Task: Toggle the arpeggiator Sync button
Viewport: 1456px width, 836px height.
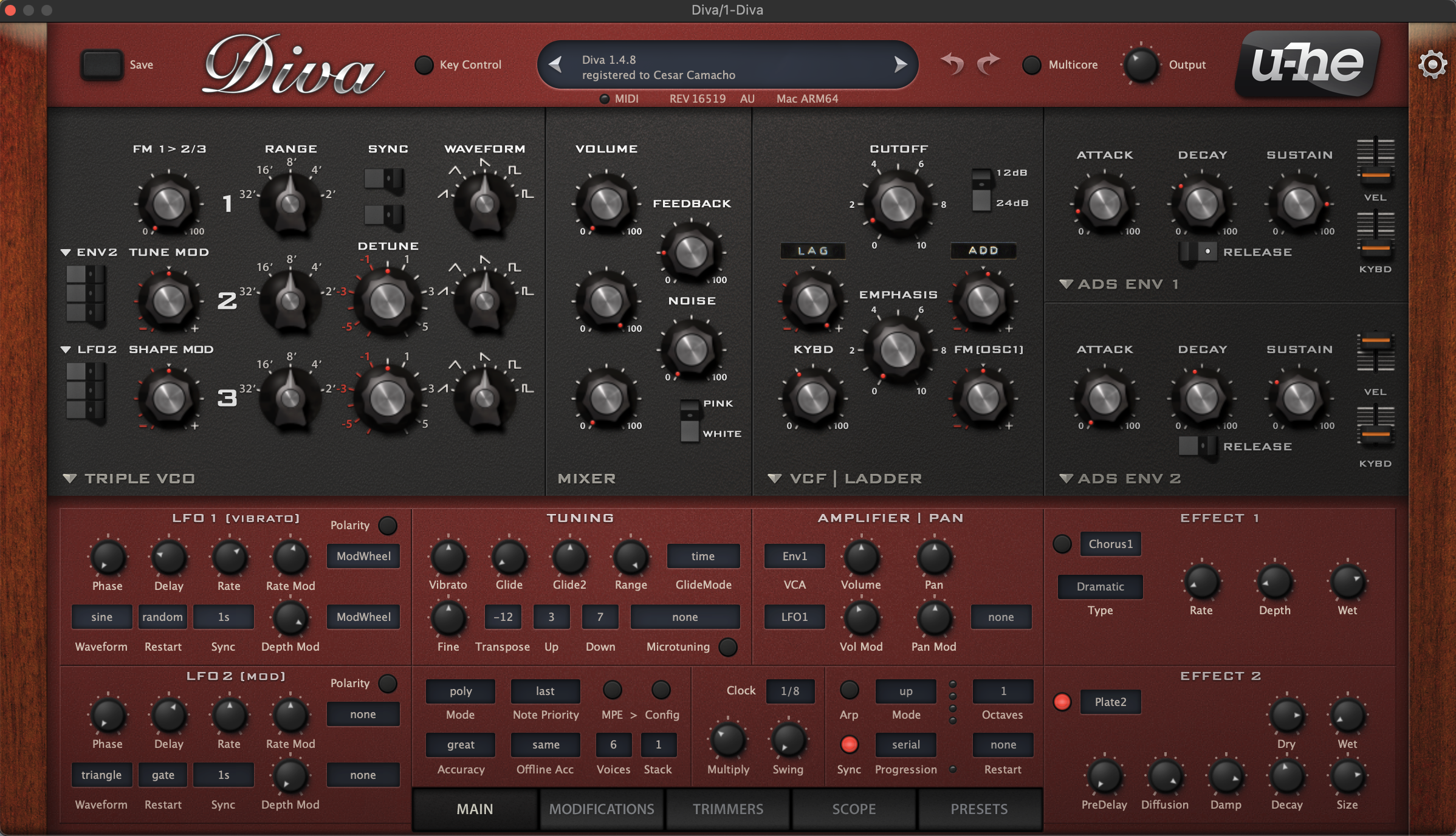Action: pyautogui.click(x=849, y=744)
